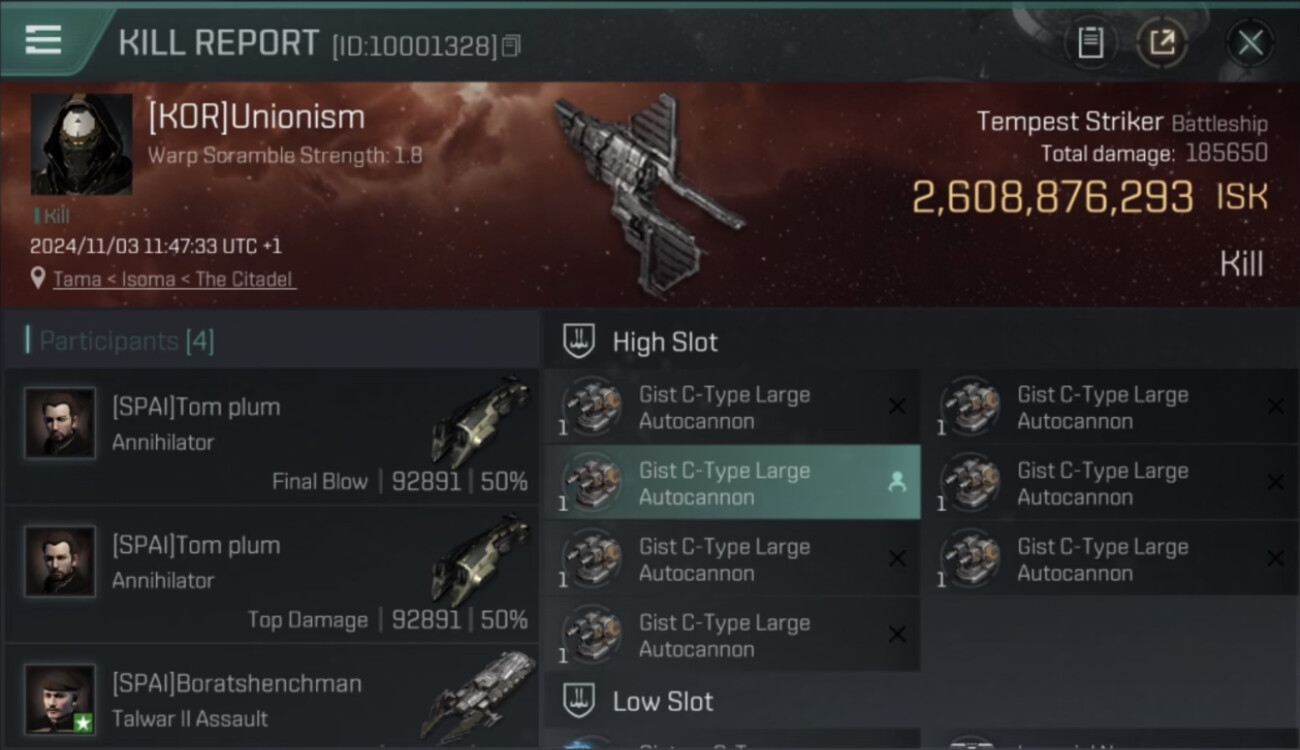
Task: View the [KOR]Unionism pilot portrait
Action: tap(82, 144)
